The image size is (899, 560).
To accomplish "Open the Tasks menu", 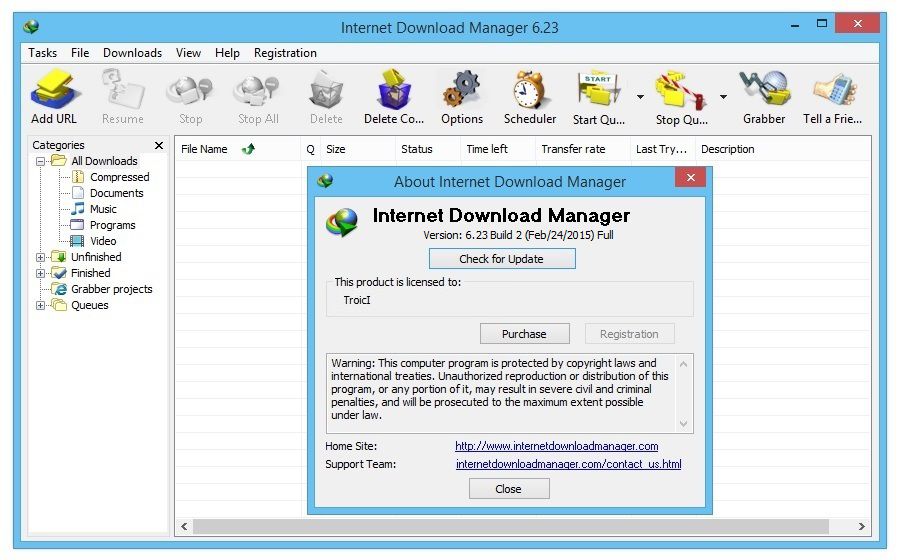I will tap(42, 53).
